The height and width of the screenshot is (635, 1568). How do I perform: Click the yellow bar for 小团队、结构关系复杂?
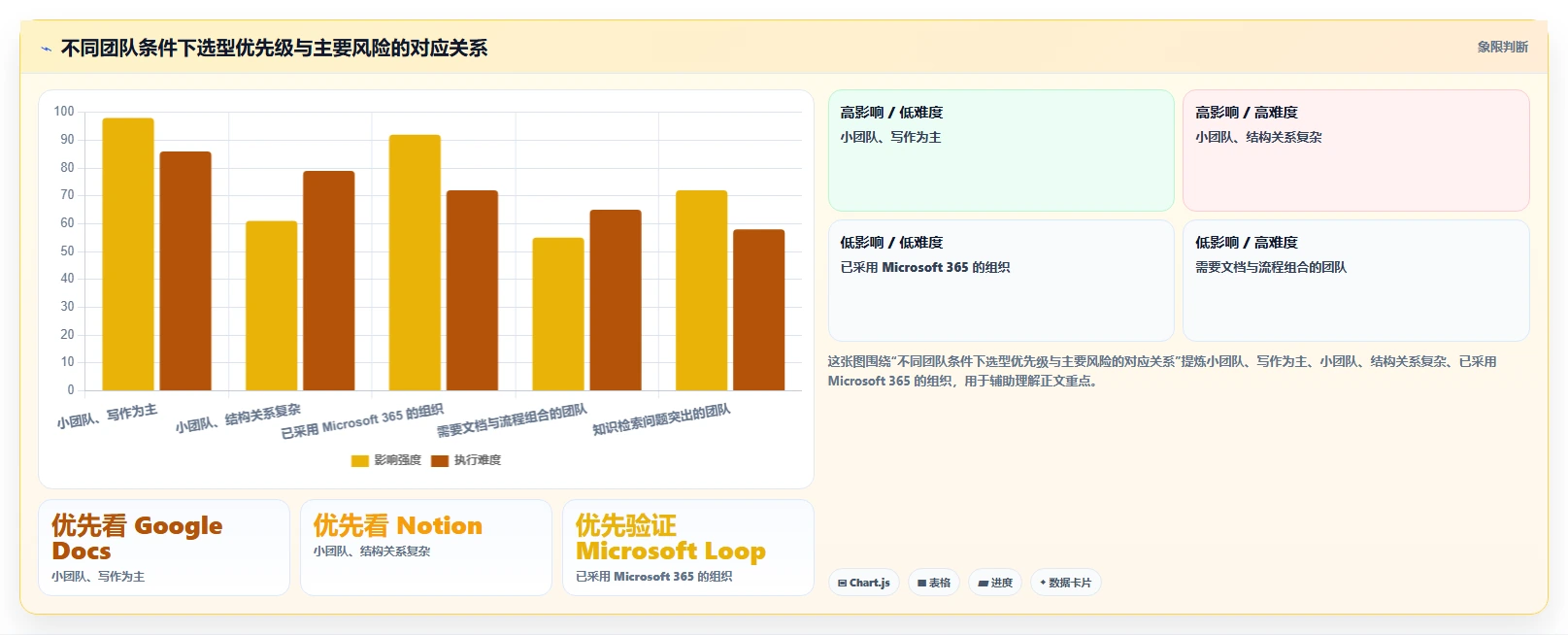(272, 306)
